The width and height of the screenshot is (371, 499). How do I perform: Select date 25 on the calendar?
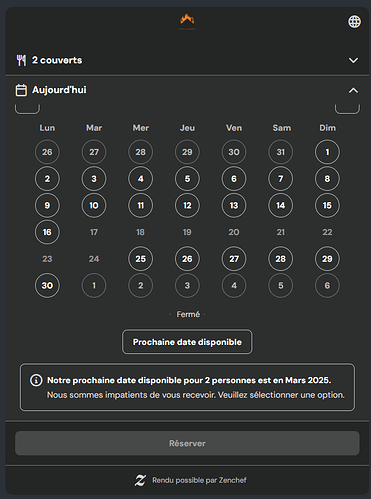pyautogui.click(x=141, y=259)
